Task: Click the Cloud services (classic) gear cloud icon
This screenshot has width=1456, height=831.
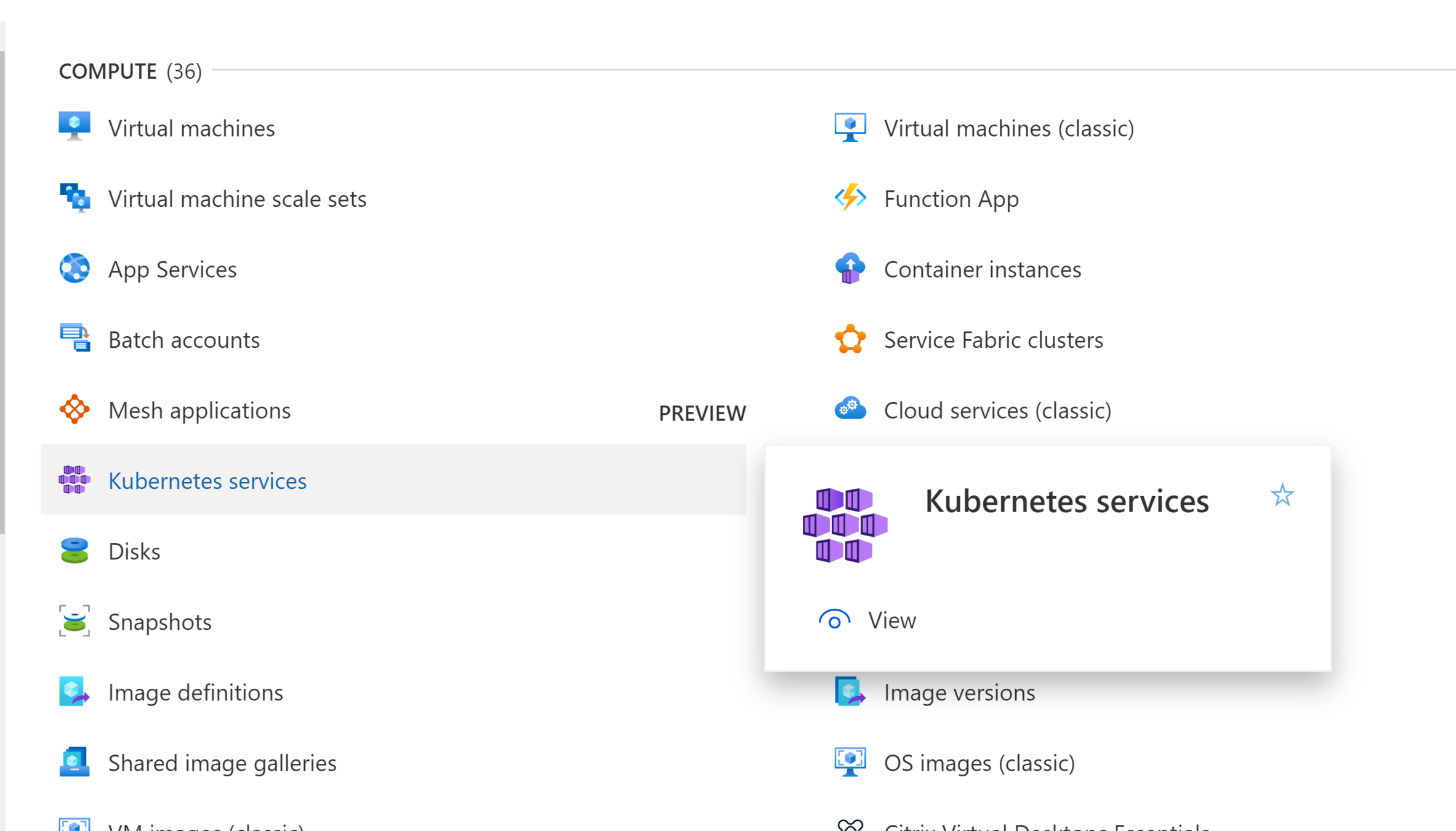Action: 850,409
